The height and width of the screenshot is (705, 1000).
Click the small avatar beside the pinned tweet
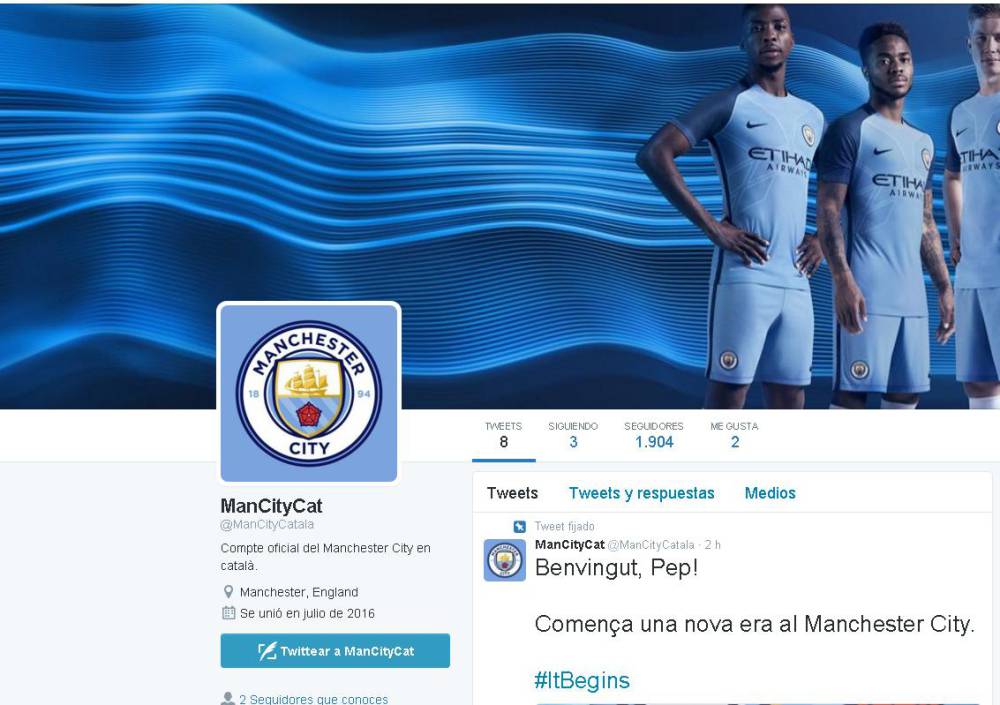[x=504, y=560]
